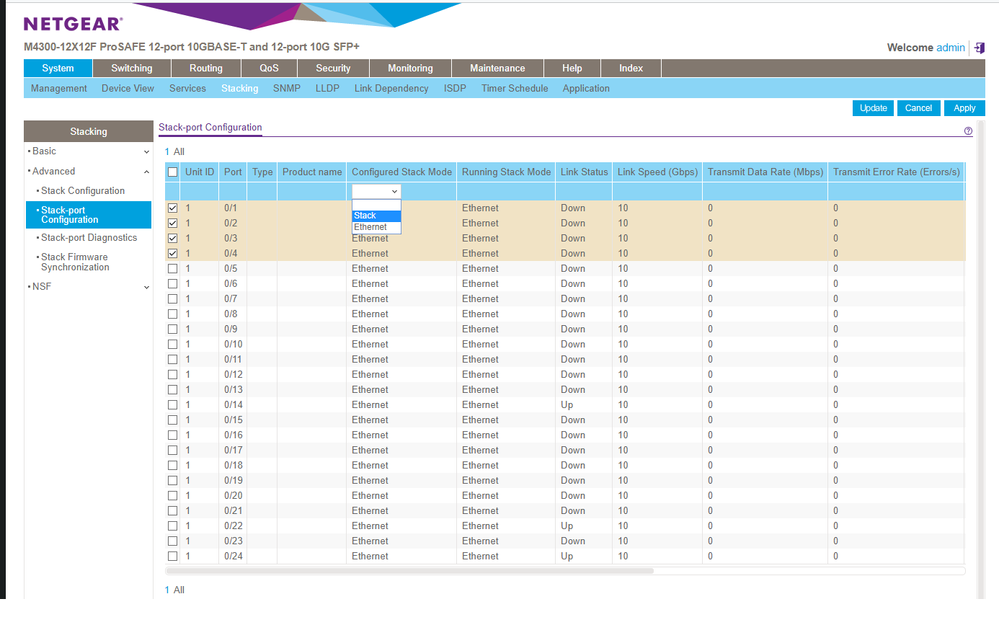The image size is (999, 620).
Task: Open the System main tab
Action: (58, 68)
